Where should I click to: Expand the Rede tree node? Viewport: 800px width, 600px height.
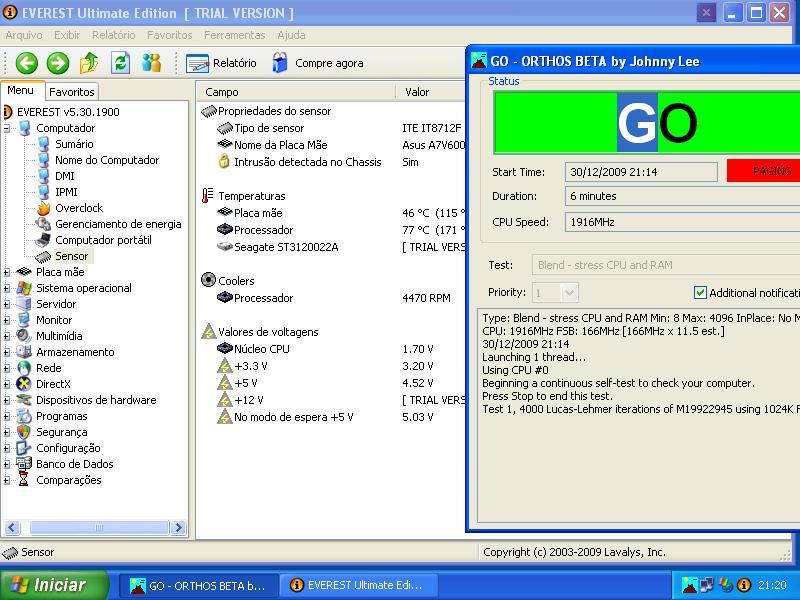[x=7, y=368]
